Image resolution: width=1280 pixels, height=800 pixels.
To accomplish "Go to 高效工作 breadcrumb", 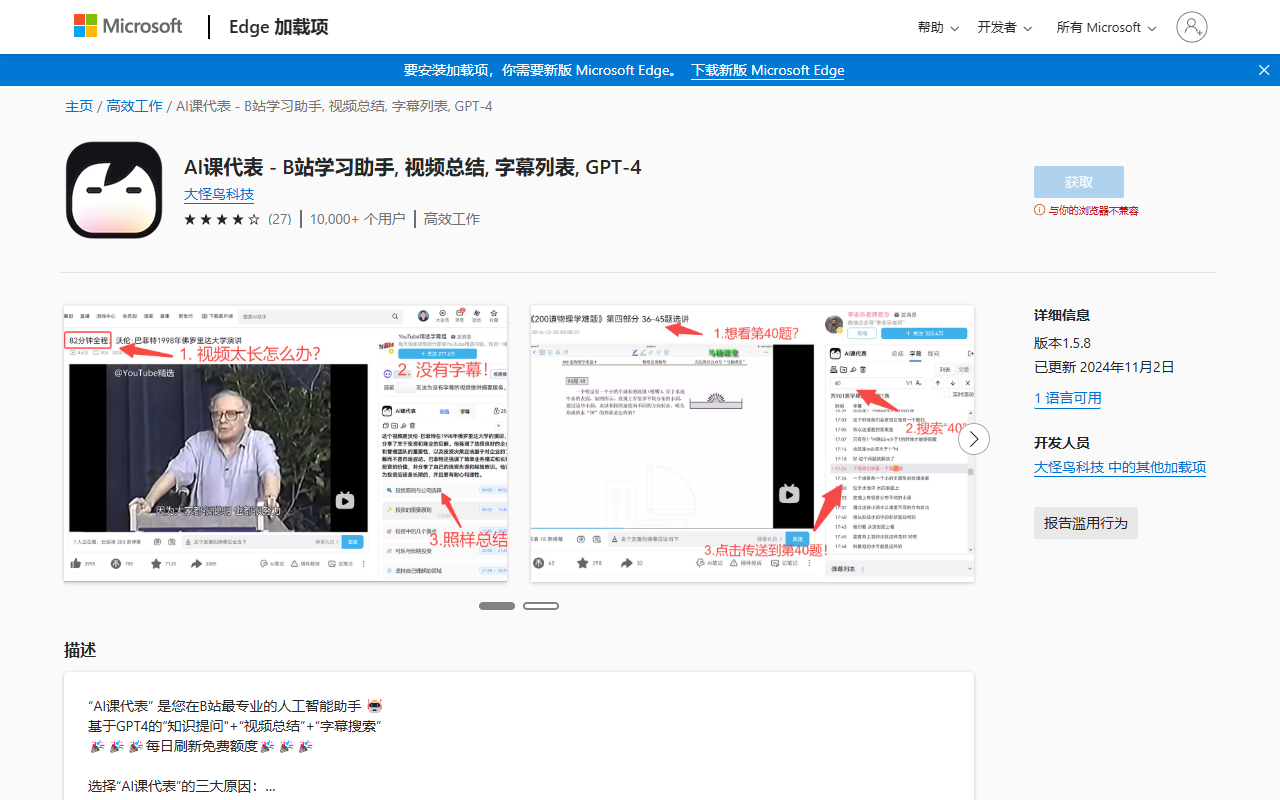I will click(x=135, y=106).
